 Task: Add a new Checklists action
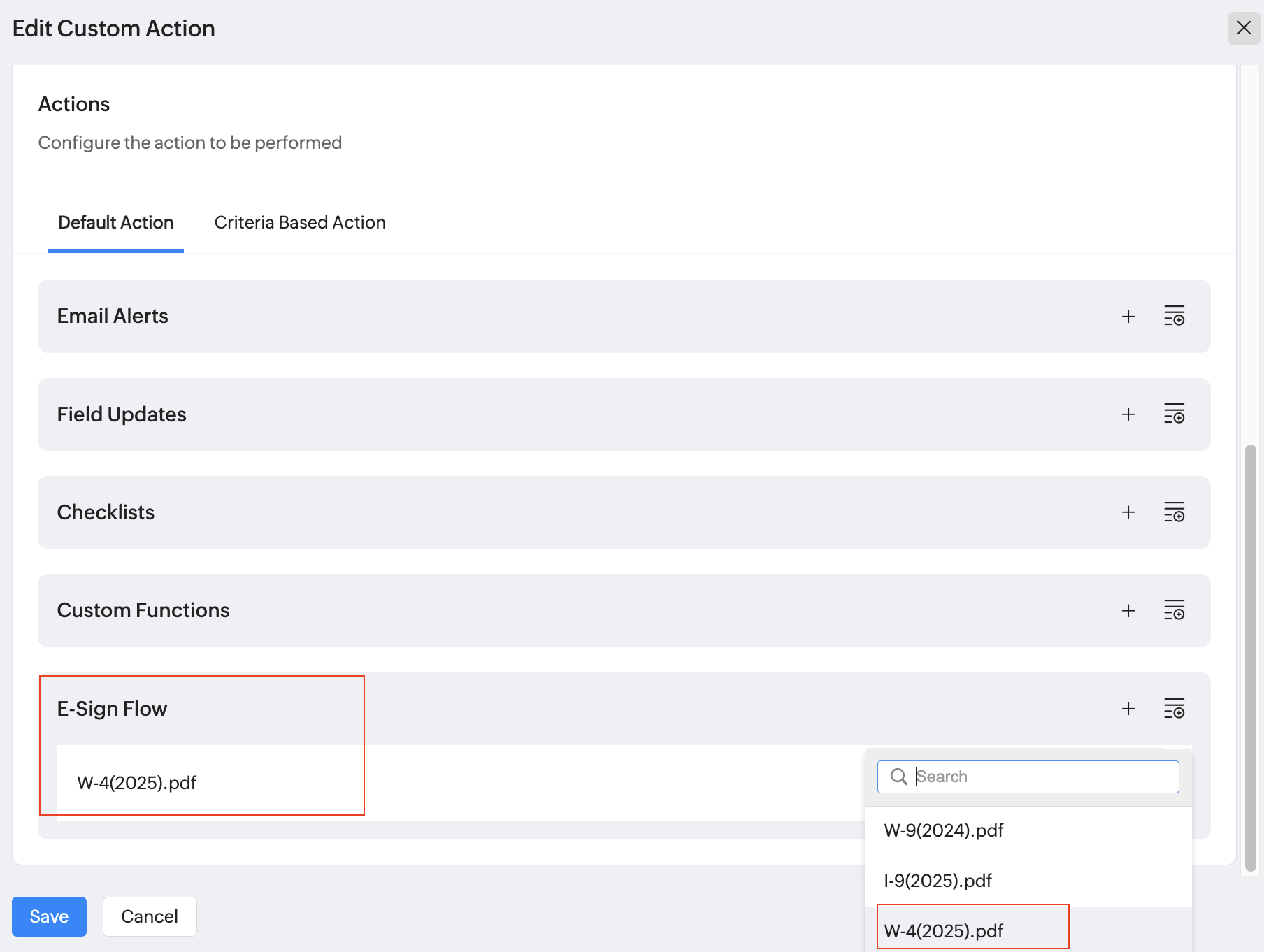click(x=1128, y=512)
